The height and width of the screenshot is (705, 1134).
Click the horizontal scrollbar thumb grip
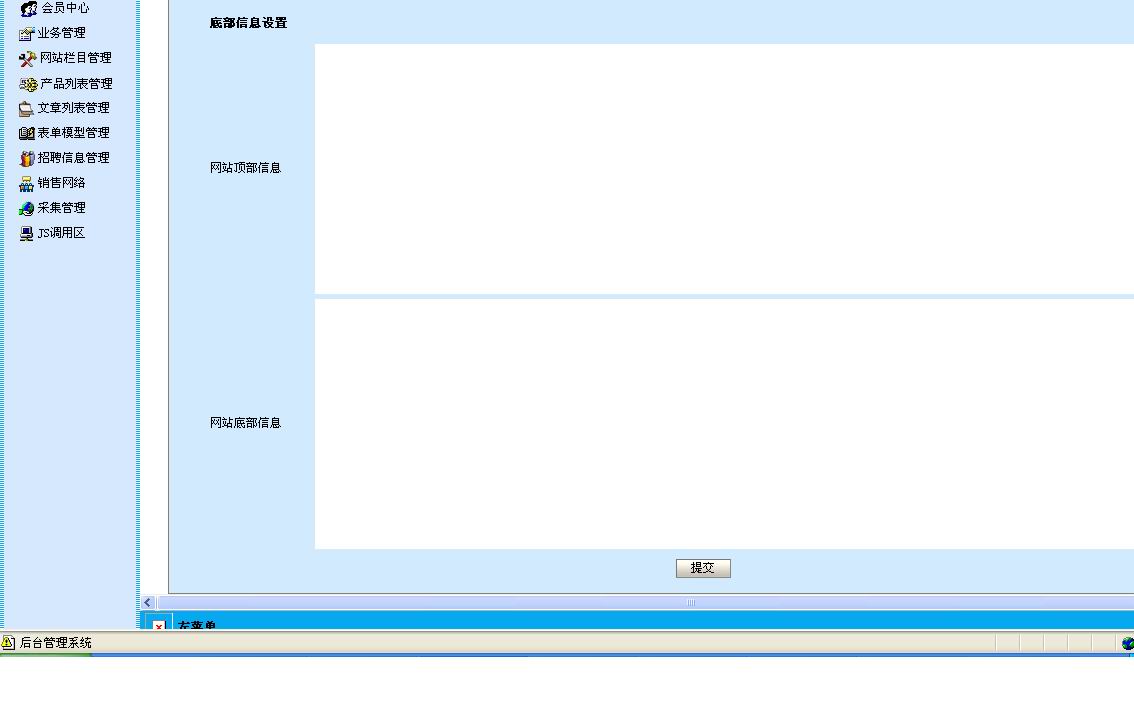coord(690,602)
